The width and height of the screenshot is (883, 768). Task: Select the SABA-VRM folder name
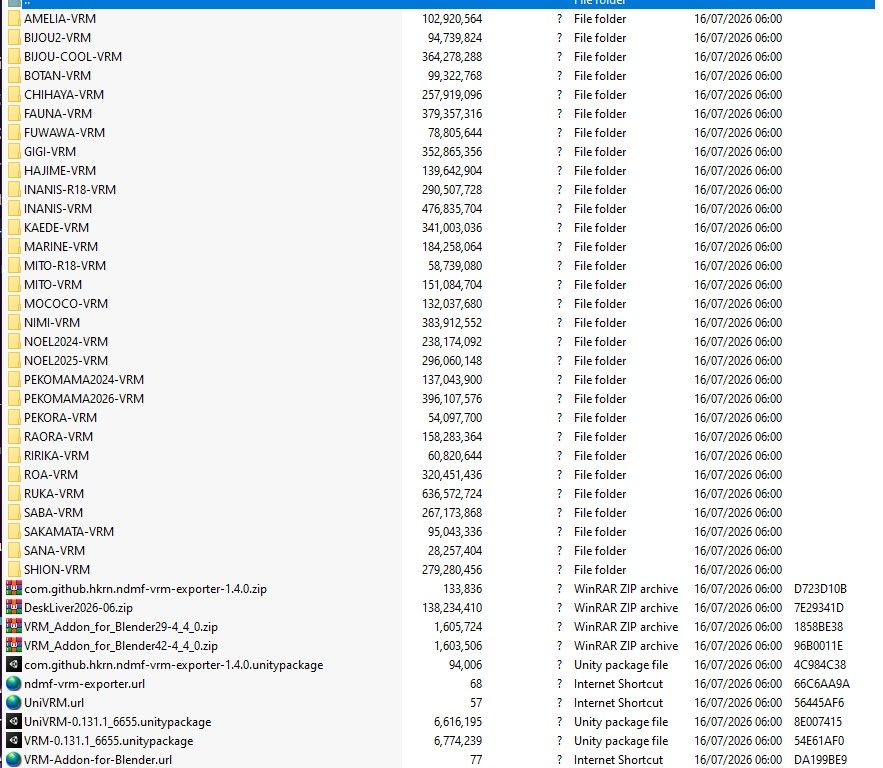point(53,513)
